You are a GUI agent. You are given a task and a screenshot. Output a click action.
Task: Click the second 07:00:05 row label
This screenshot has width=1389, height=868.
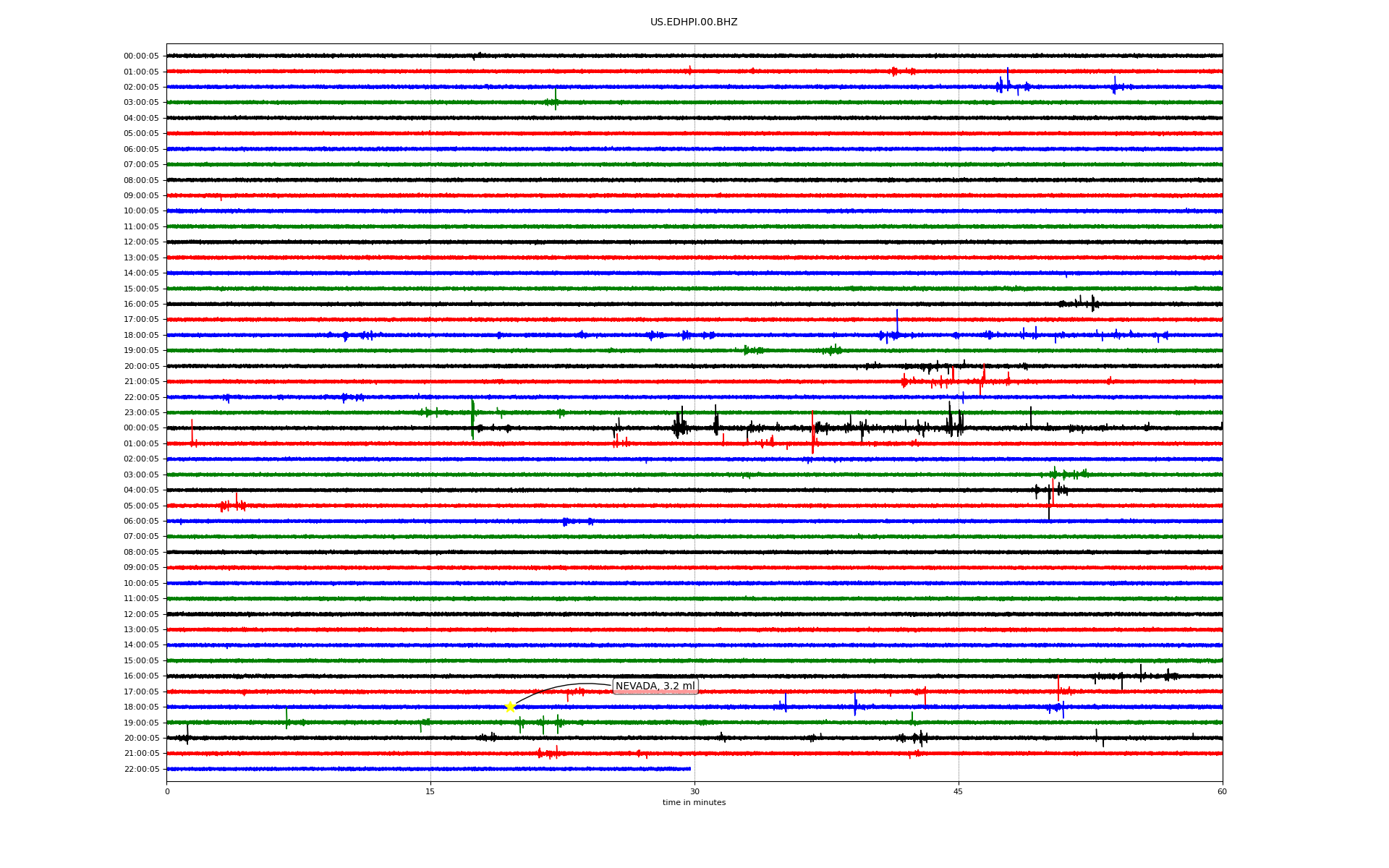141,537
